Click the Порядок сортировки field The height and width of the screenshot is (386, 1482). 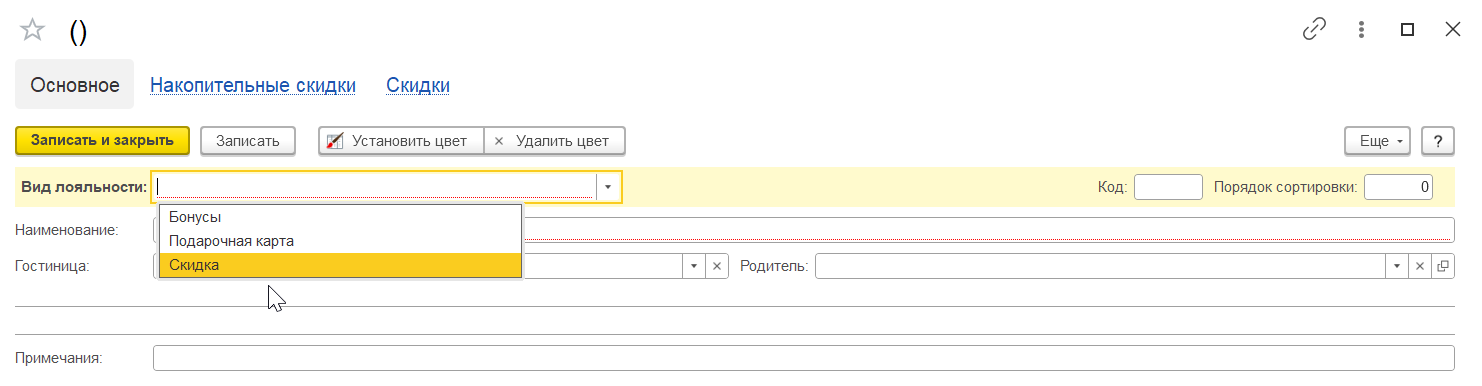point(1398,187)
